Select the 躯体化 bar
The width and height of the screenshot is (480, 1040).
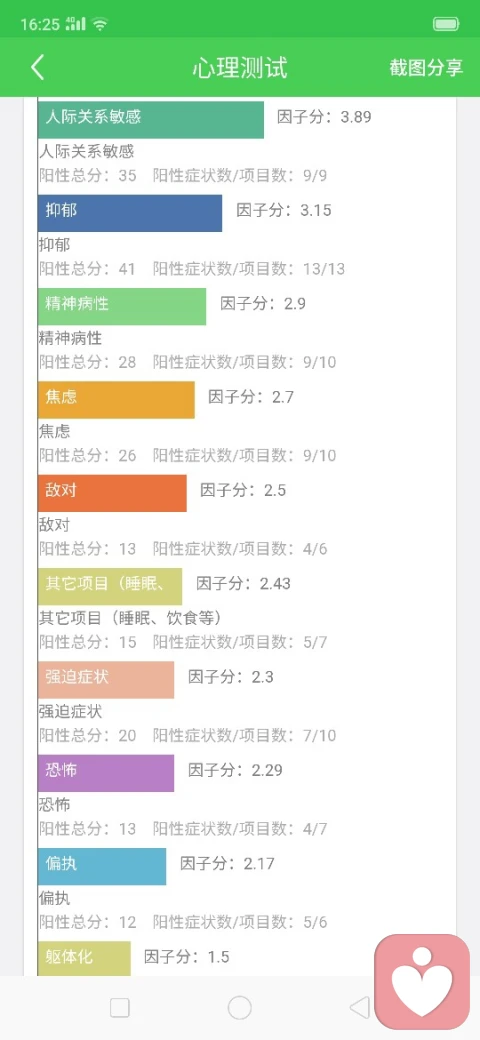[x=84, y=958]
